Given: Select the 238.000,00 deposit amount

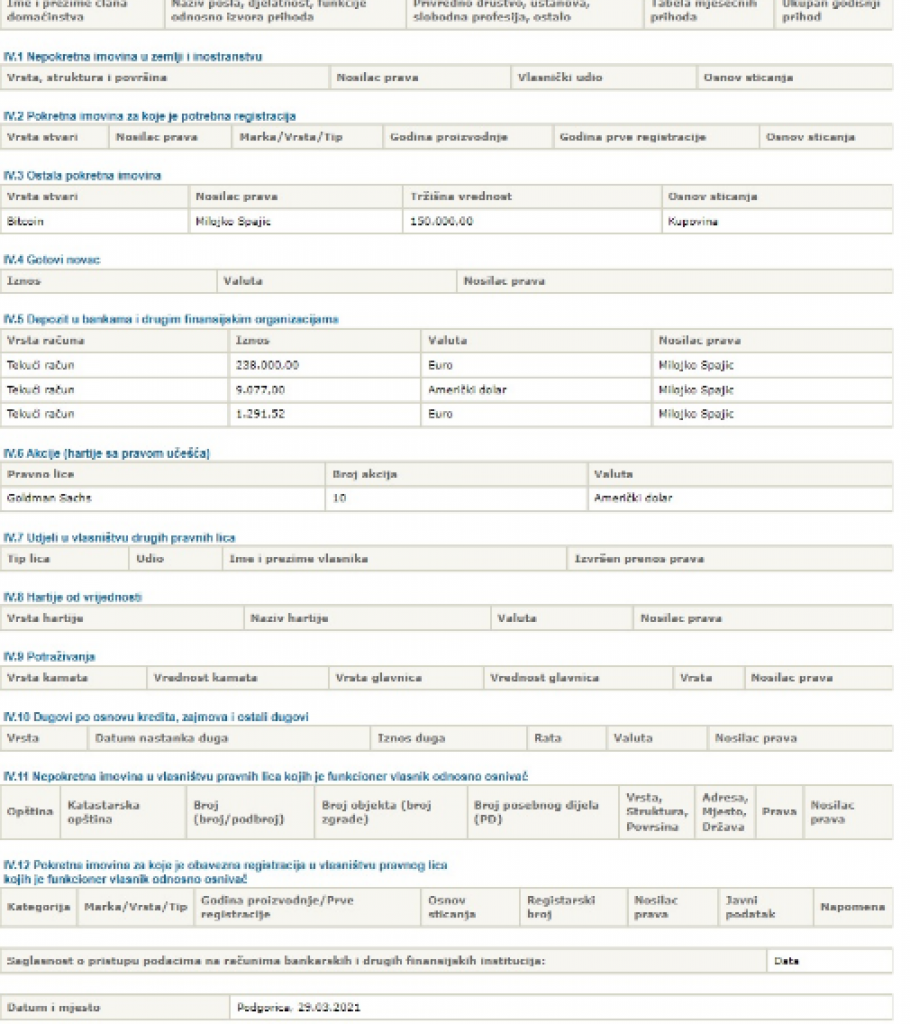Looking at the screenshot, I should pyautogui.click(x=267, y=366).
